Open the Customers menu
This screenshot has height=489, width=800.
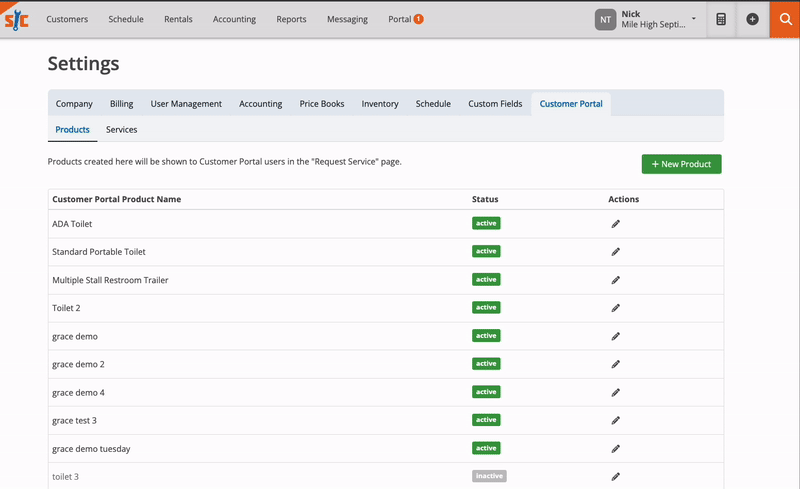point(67,19)
